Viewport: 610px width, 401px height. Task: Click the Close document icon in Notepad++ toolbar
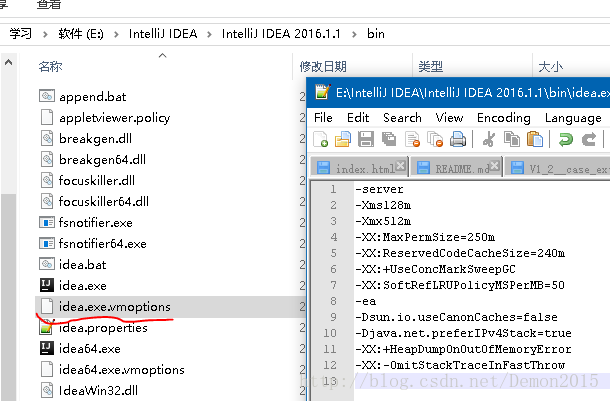coord(412,139)
